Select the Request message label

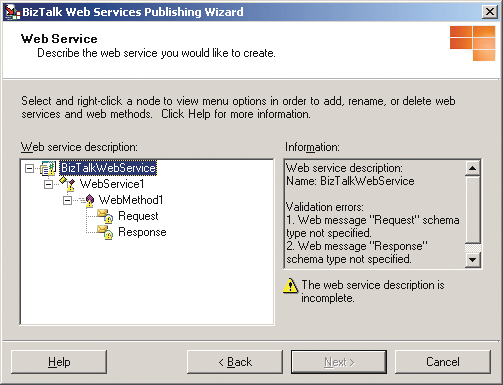[138, 216]
